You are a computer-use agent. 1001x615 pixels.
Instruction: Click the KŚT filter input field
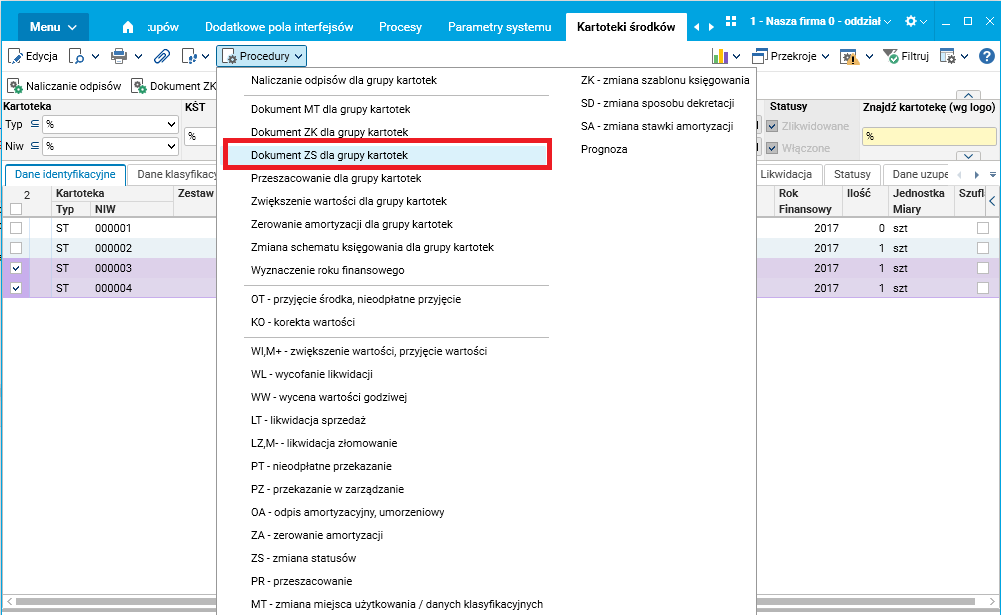coord(200,136)
